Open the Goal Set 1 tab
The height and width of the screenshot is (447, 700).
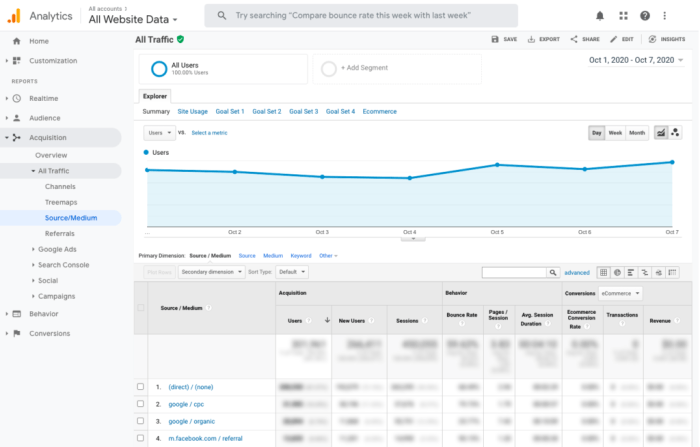pyautogui.click(x=230, y=112)
